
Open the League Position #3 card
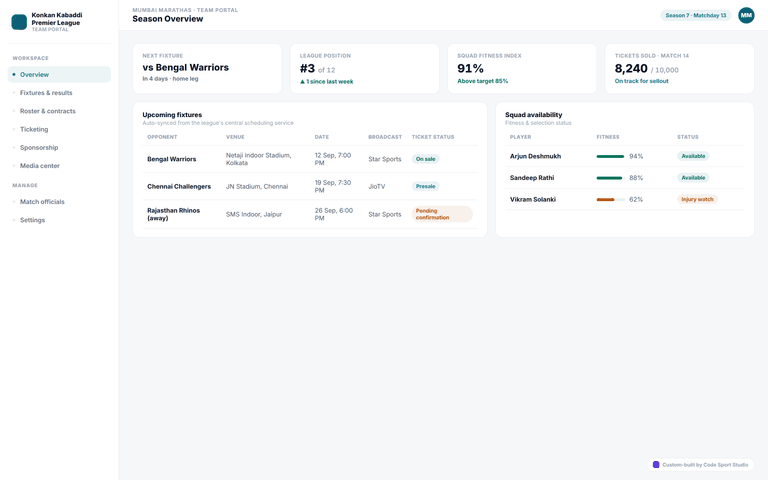(x=364, y=69)
